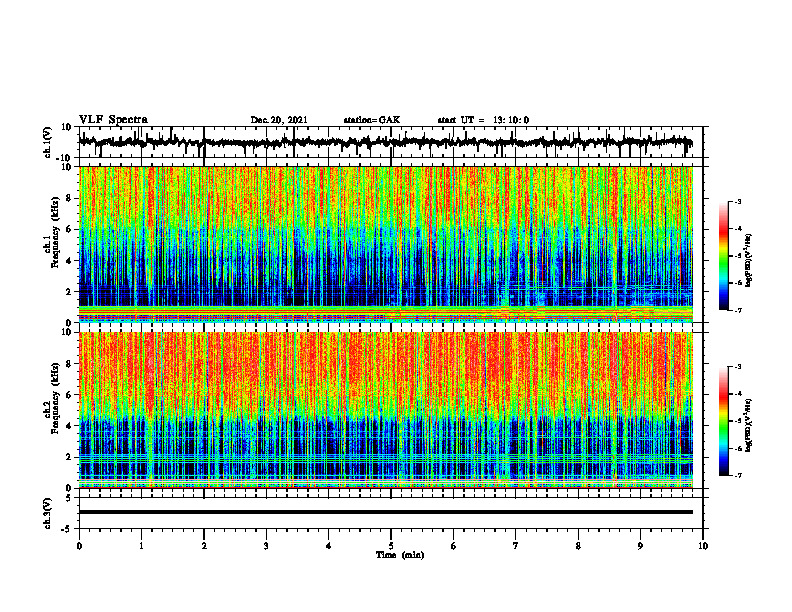
Task: Click the ch.1 spectrogram colorbar
Action: 723,256
